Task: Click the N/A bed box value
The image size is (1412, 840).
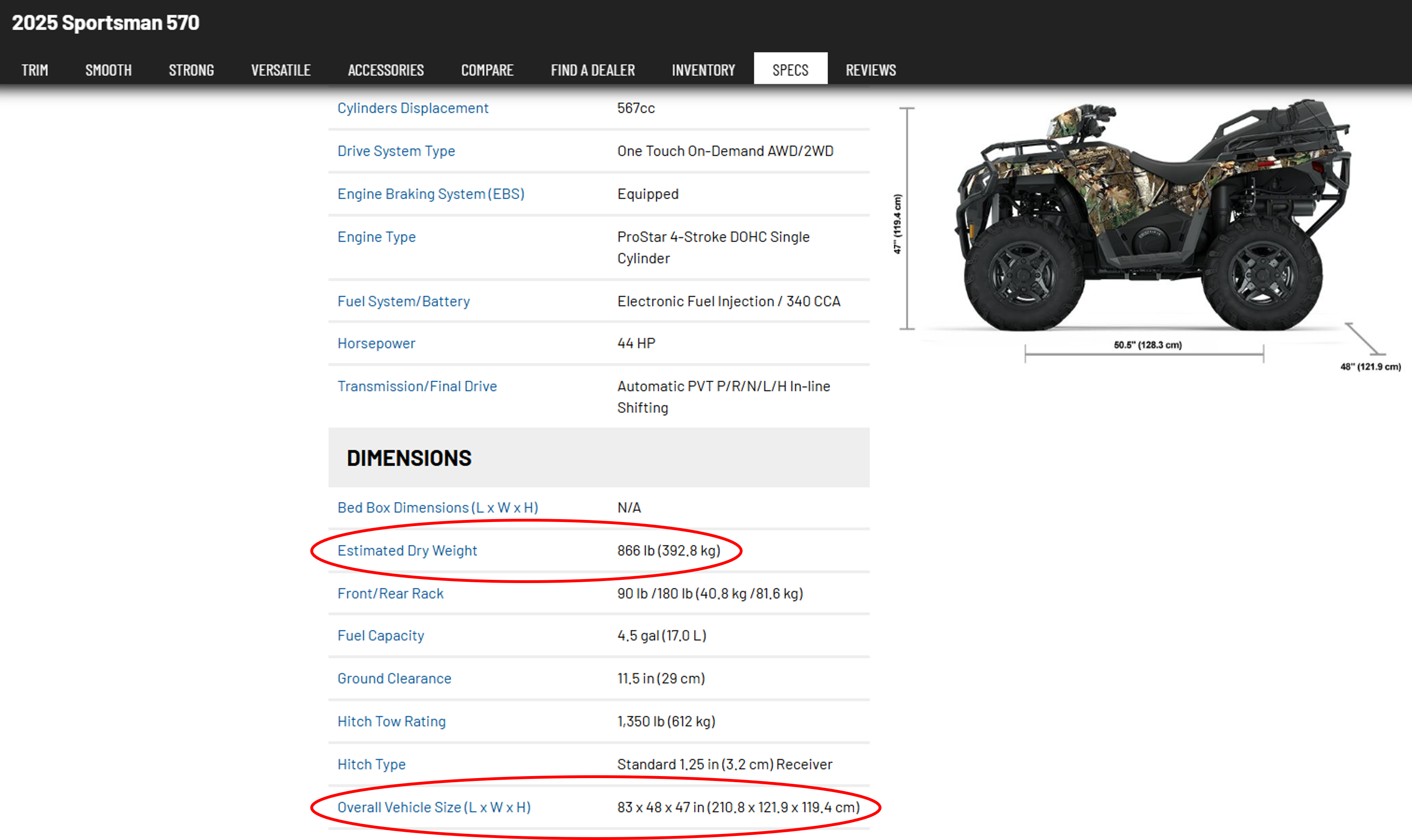Action: [x=629, y=508]
